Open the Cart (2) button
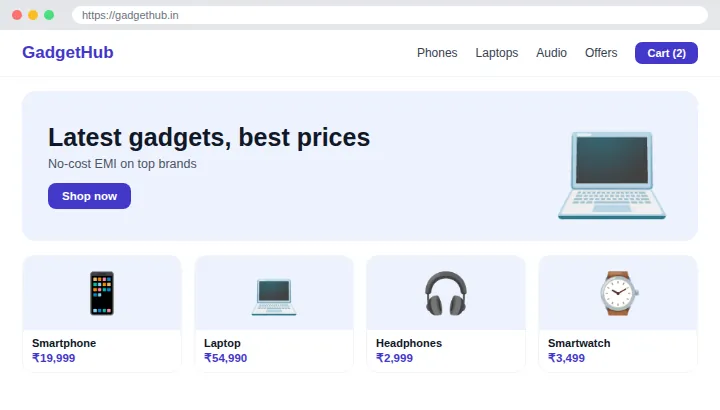Screen dimensions: 720x410 tap(666, 53)
